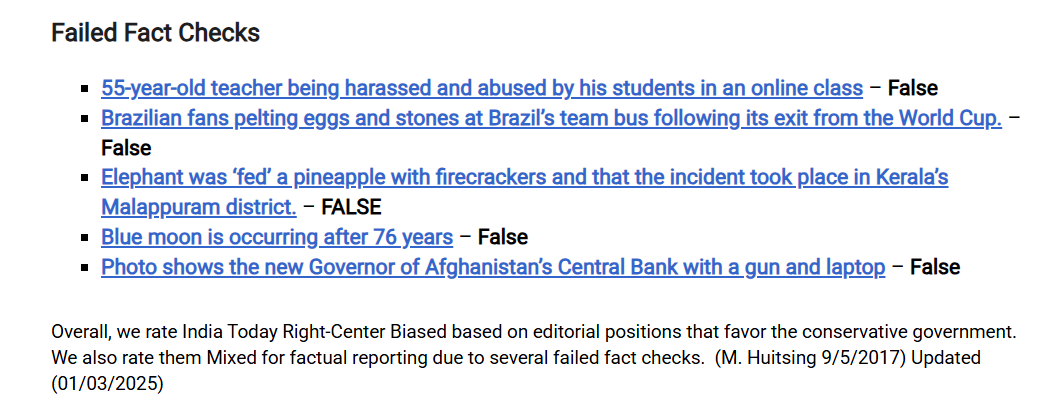Open Brazilian fans pelting eggs link
The width and height of the screenshot is (1043, 417).
[x=551, y=118]
